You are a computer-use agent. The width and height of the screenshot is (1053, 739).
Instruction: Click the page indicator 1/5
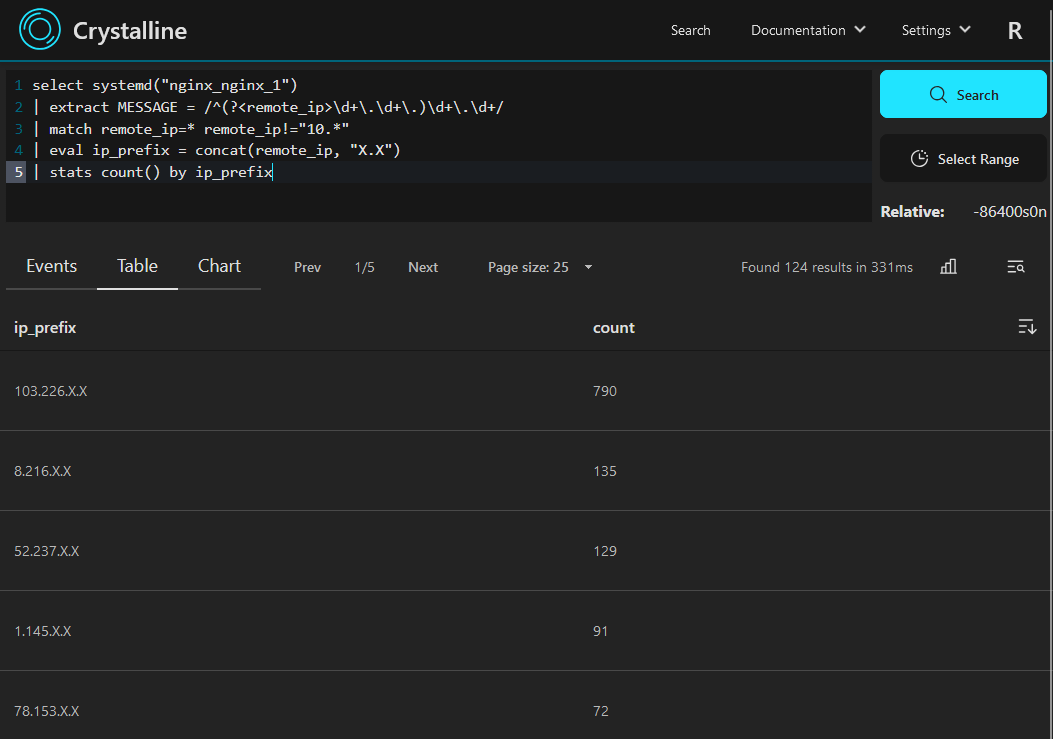[x=365, y=267]
